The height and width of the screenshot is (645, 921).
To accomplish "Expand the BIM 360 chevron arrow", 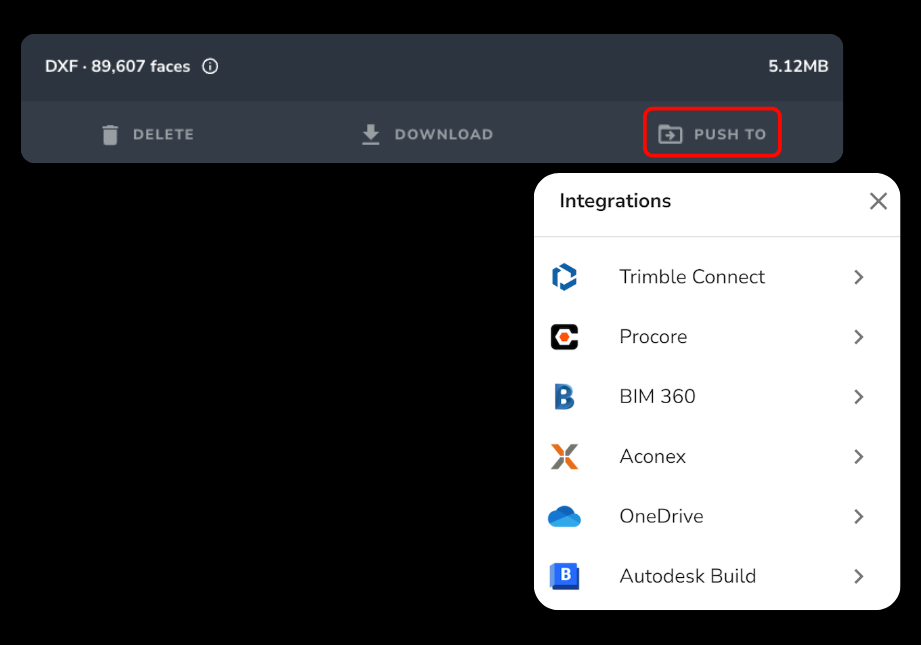I will point(859,397).
